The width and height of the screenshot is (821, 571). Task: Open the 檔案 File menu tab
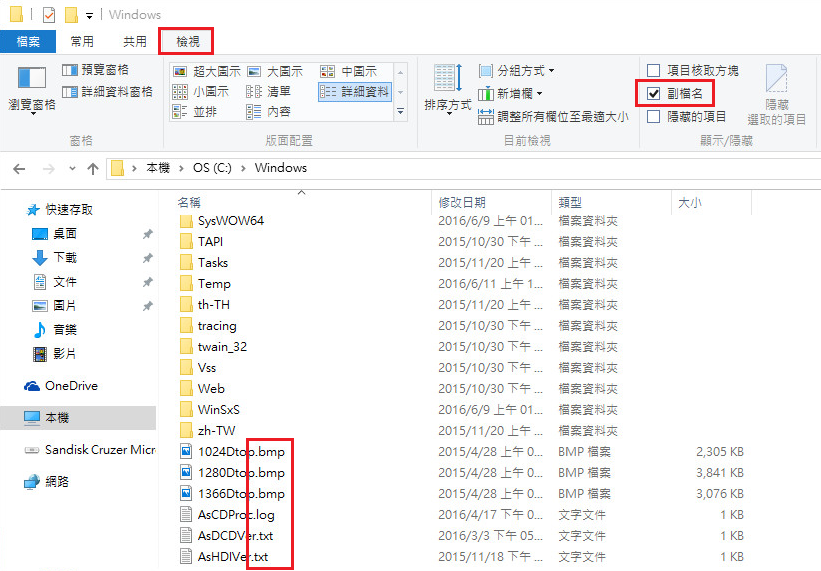(x=27, y=41)
